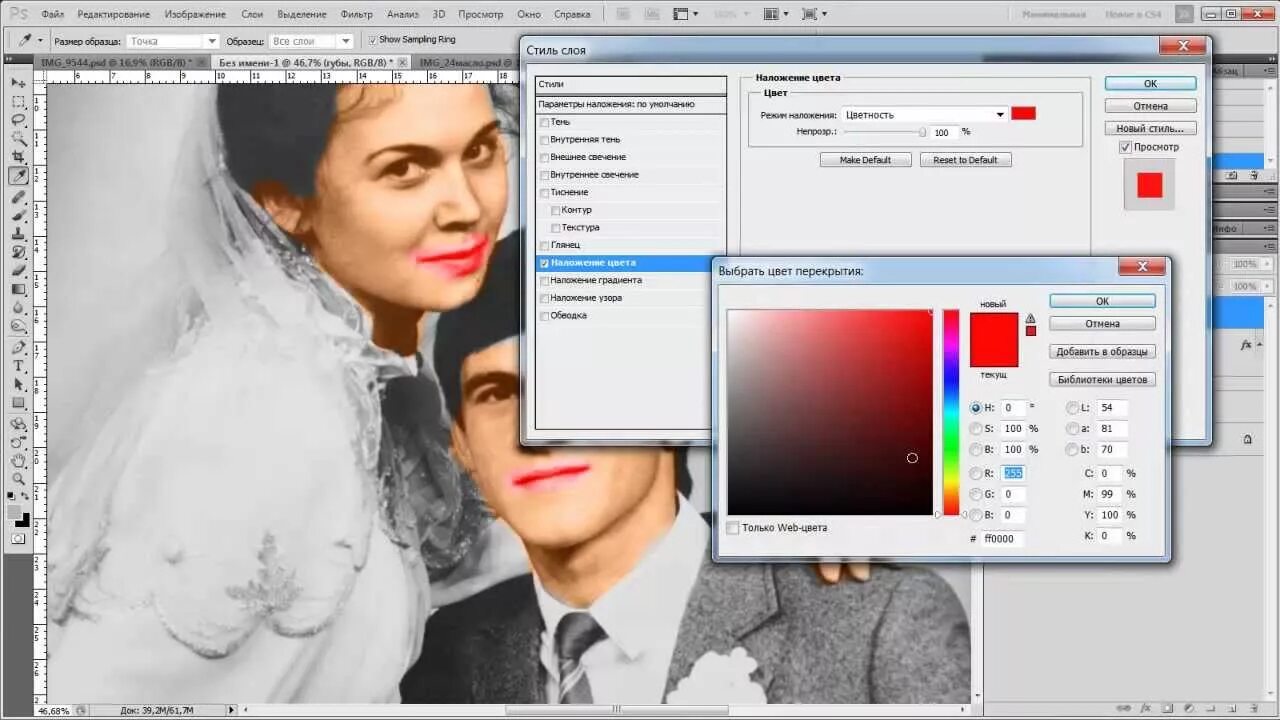Open the Редактирование menu
Screen dimensions: 1280x720
coord(113,14)
